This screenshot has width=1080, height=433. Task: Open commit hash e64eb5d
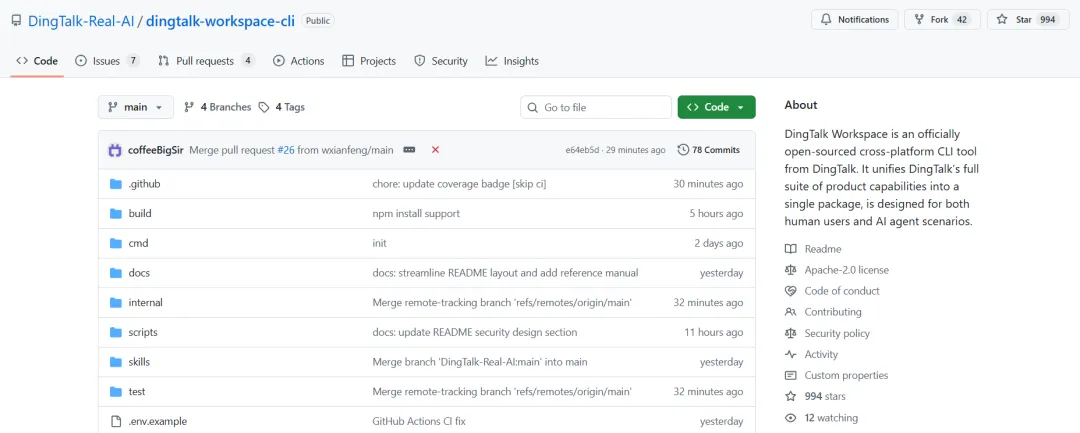[582, 149]
